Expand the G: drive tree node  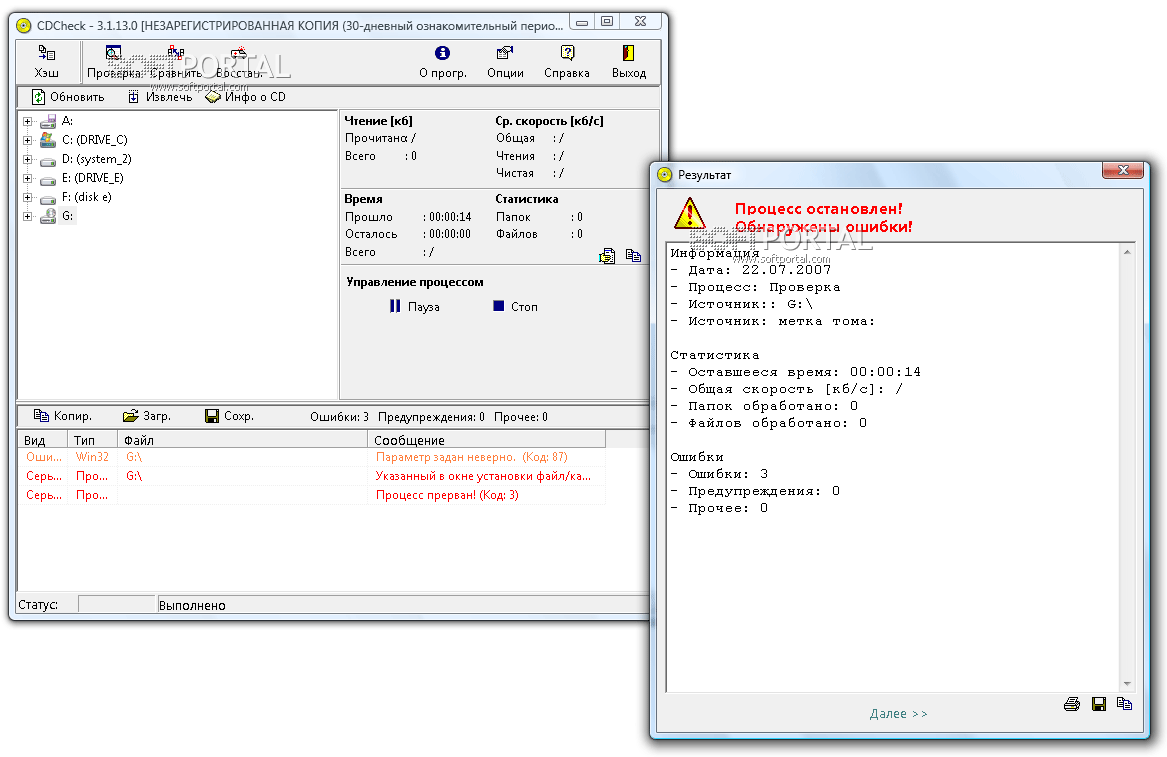coord(28,216)
